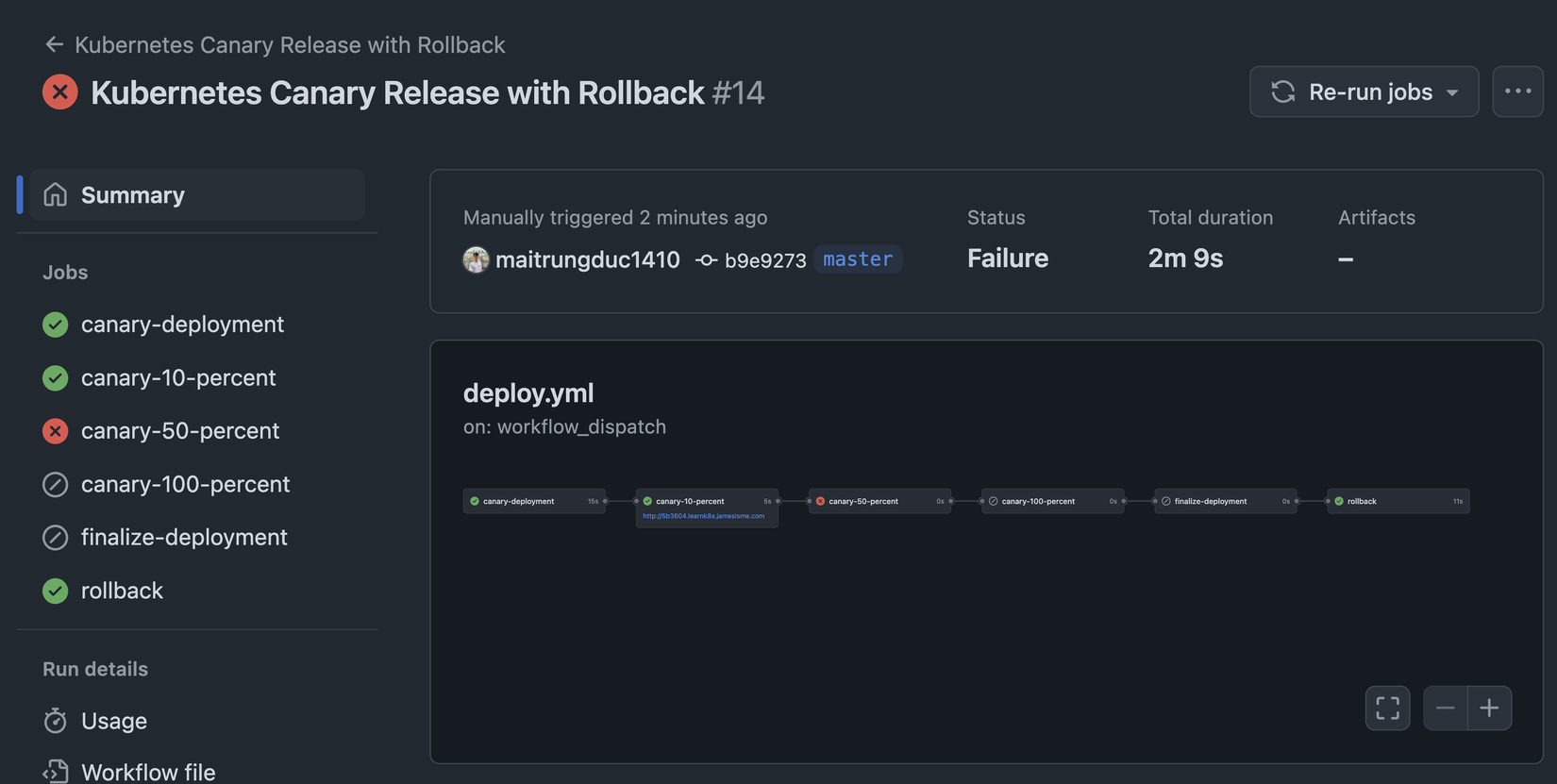
Task: Open failed canary-50-percent job in sidebar
Action: click(x=180, y=431)
